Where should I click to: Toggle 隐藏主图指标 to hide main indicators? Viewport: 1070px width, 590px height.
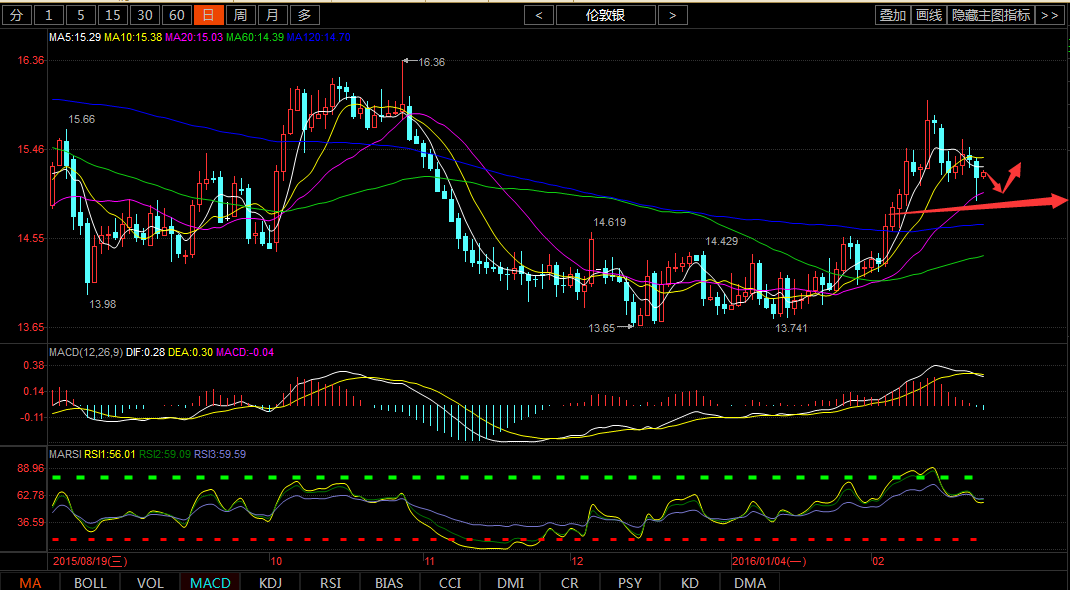pos(990,15)
